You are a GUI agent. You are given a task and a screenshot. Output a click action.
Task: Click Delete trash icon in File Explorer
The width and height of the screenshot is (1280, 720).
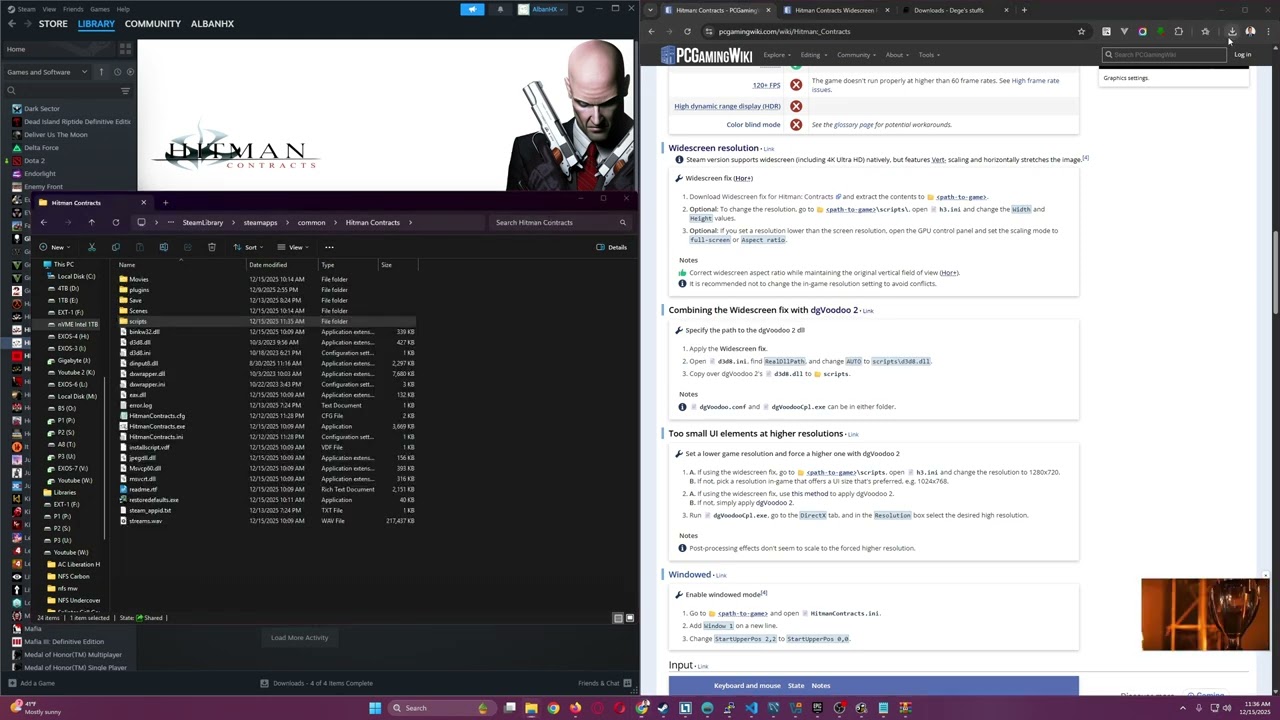[211, 247]
